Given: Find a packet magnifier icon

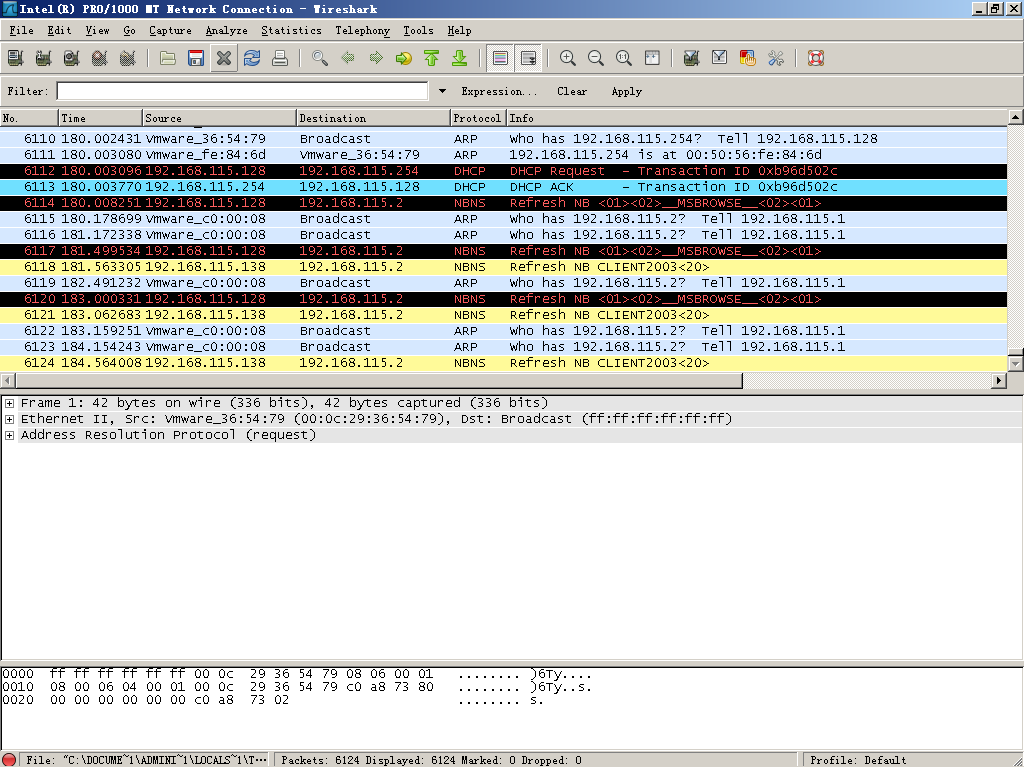Looking at the screenshot, I should [320, 58].
